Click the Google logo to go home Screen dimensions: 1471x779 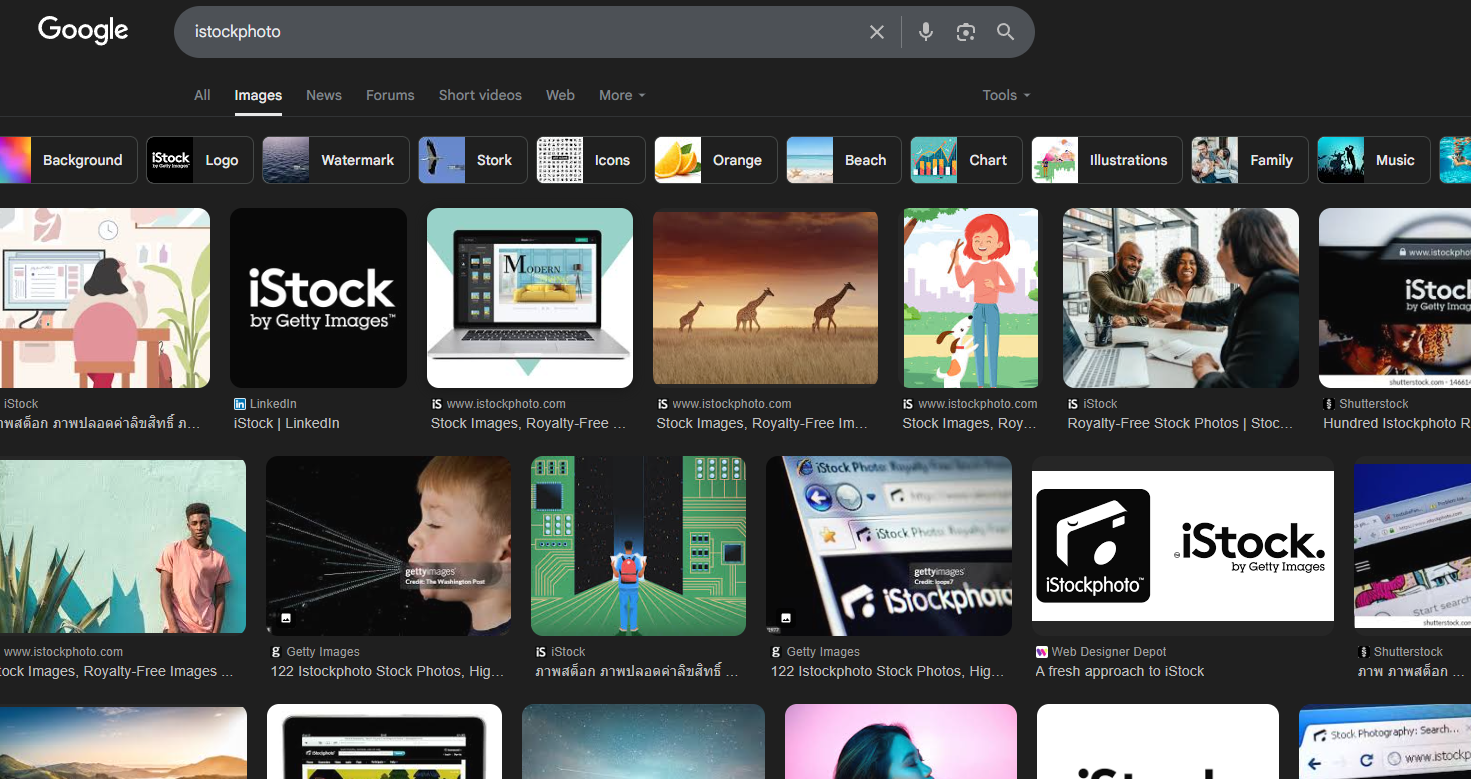pos(82,30)
